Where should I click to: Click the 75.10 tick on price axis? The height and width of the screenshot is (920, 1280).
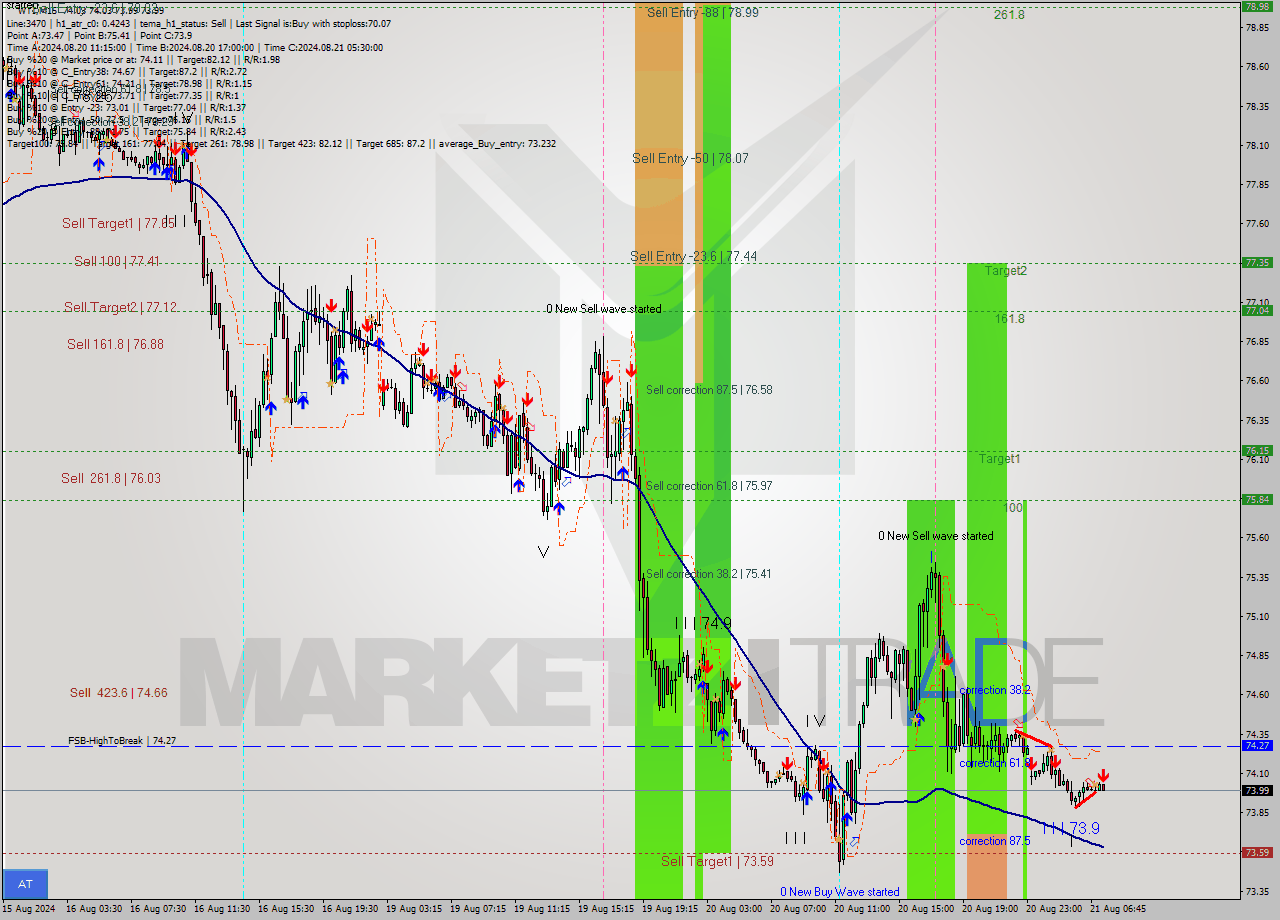click(x=1256, y=616)
